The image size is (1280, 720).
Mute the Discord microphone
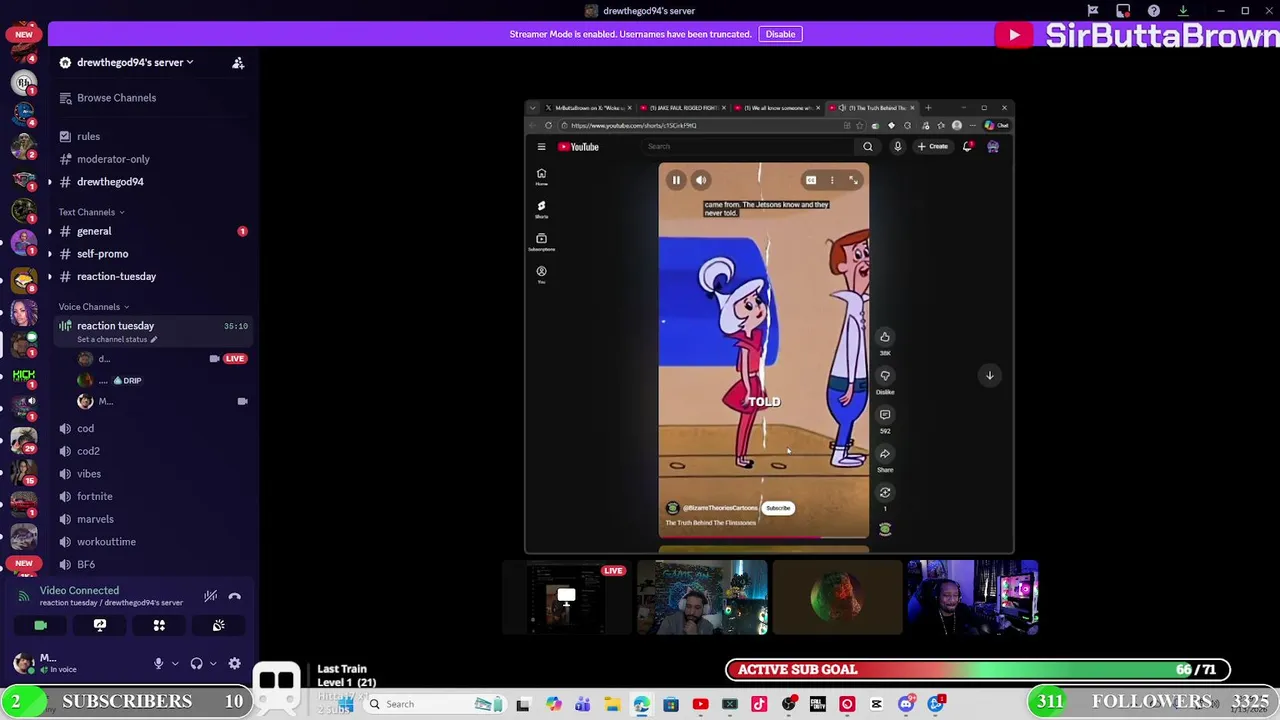tap(158, 663)
